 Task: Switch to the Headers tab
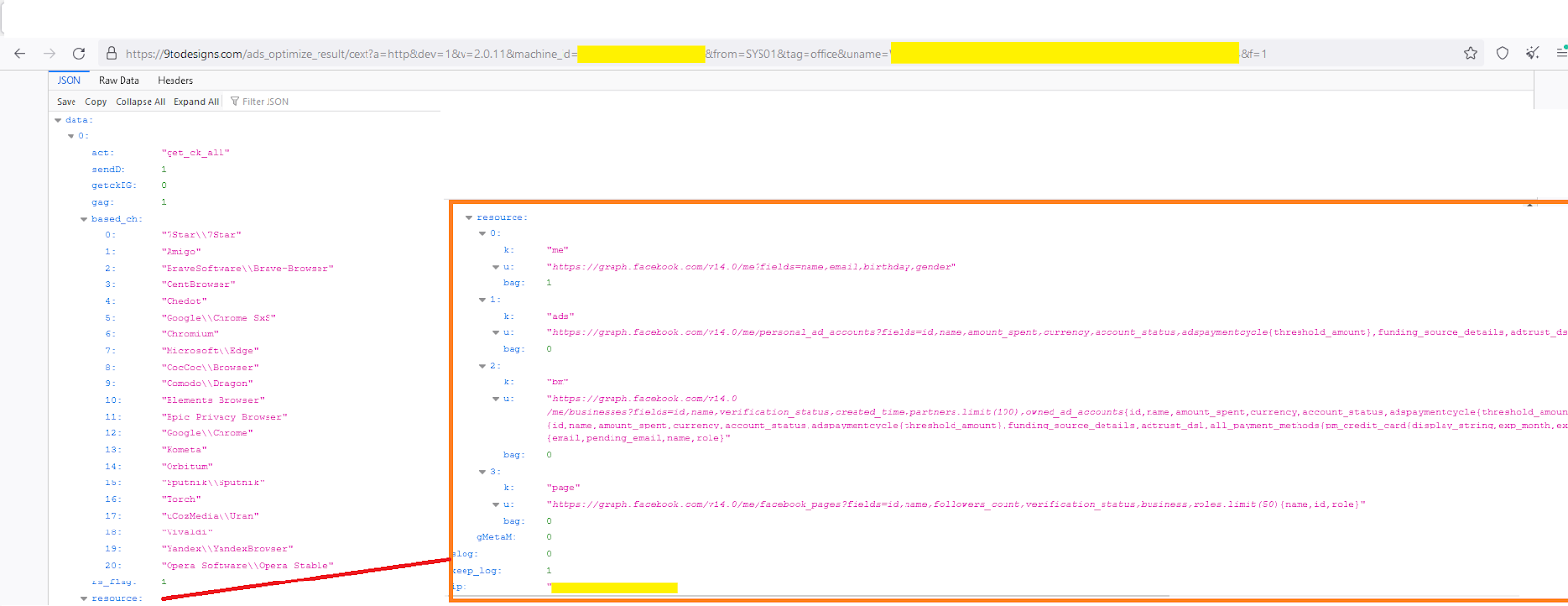175,80
